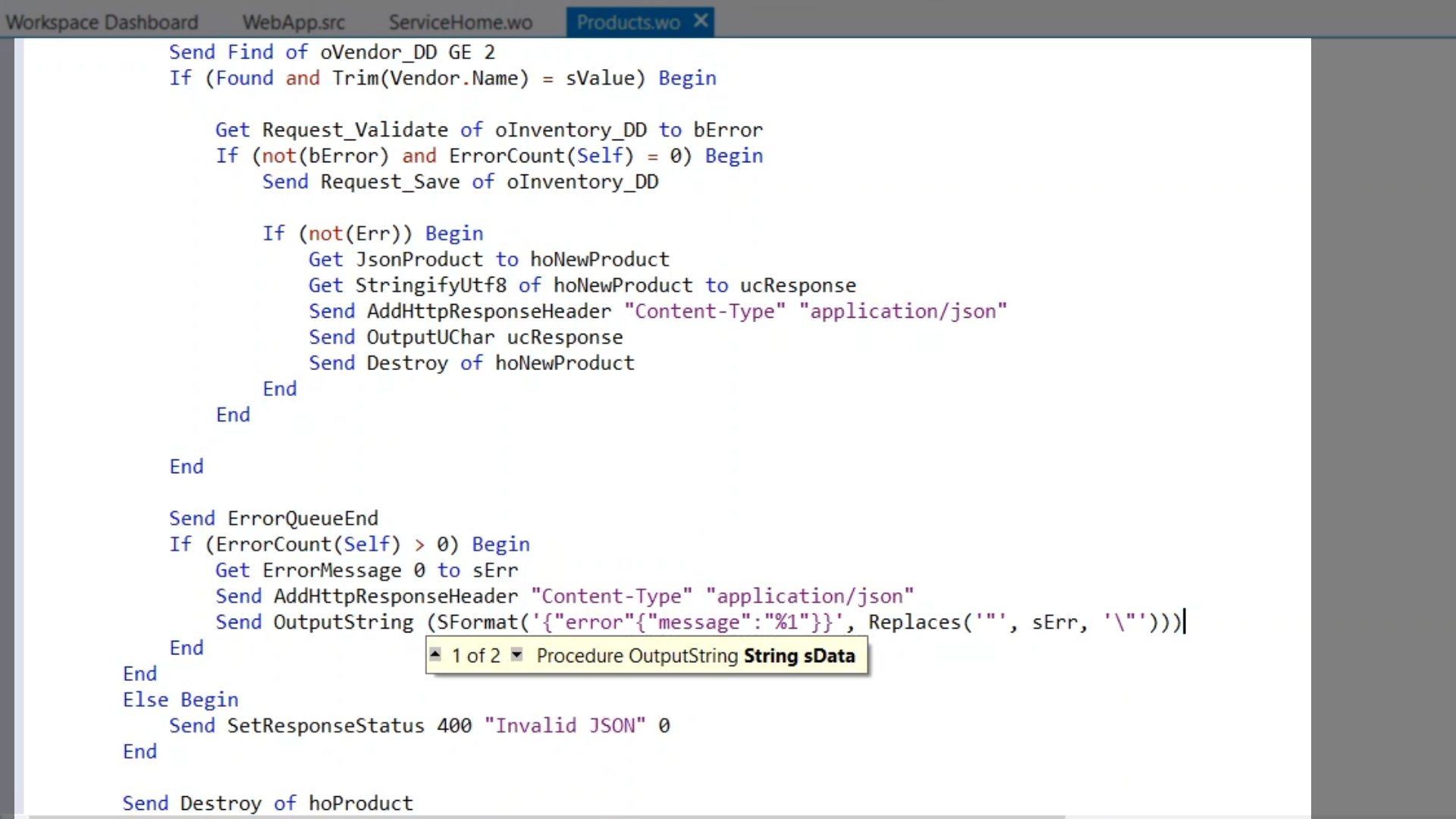Click the StringifyUtf8 function name
Screen dimensions: 1456x819
[430, 285]
